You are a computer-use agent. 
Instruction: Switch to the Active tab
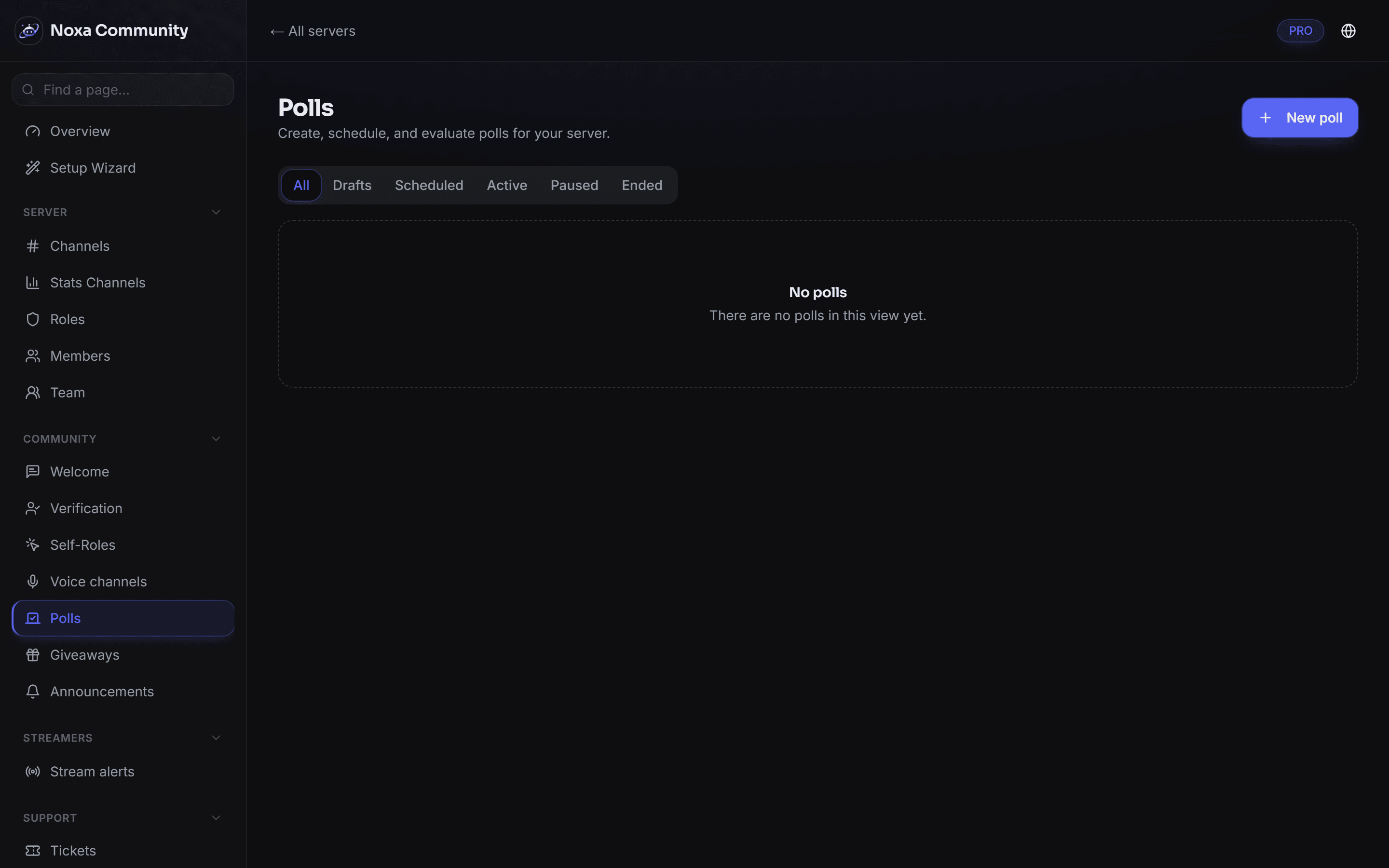(507, 186)
